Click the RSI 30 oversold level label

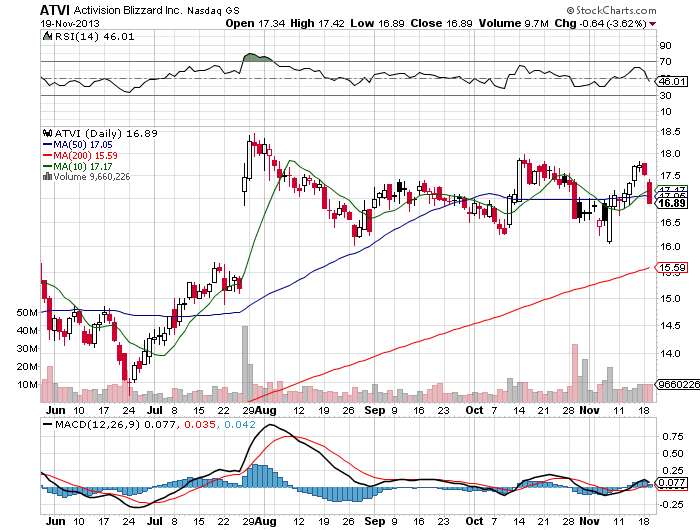click(x=666, y=96)
